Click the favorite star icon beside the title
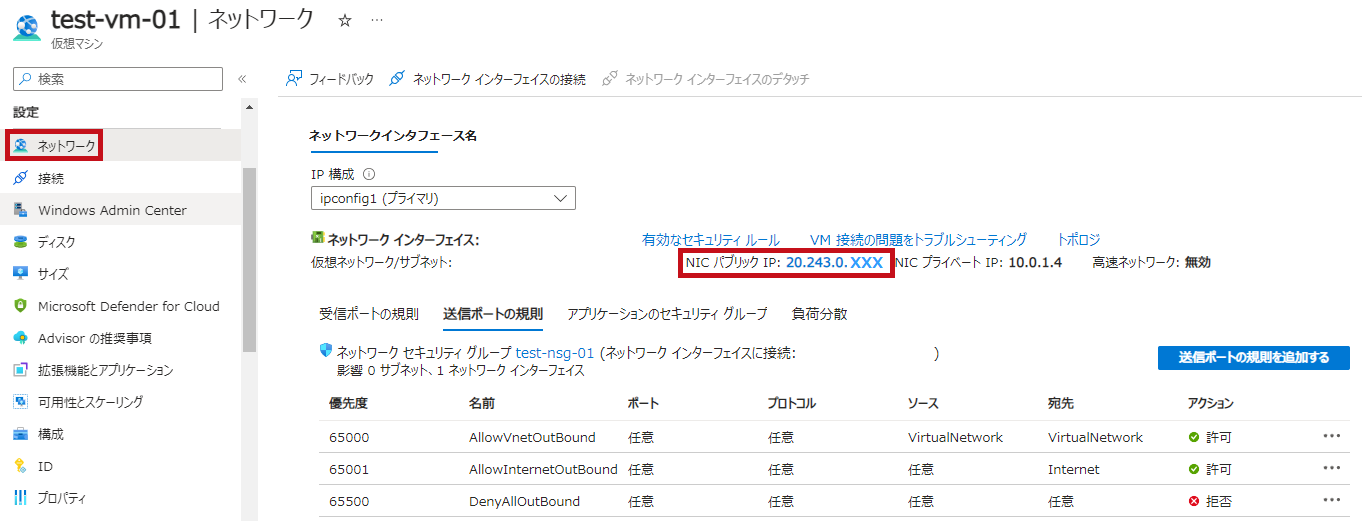Viewport: 1362px width, 521px height. coord(345,19)
